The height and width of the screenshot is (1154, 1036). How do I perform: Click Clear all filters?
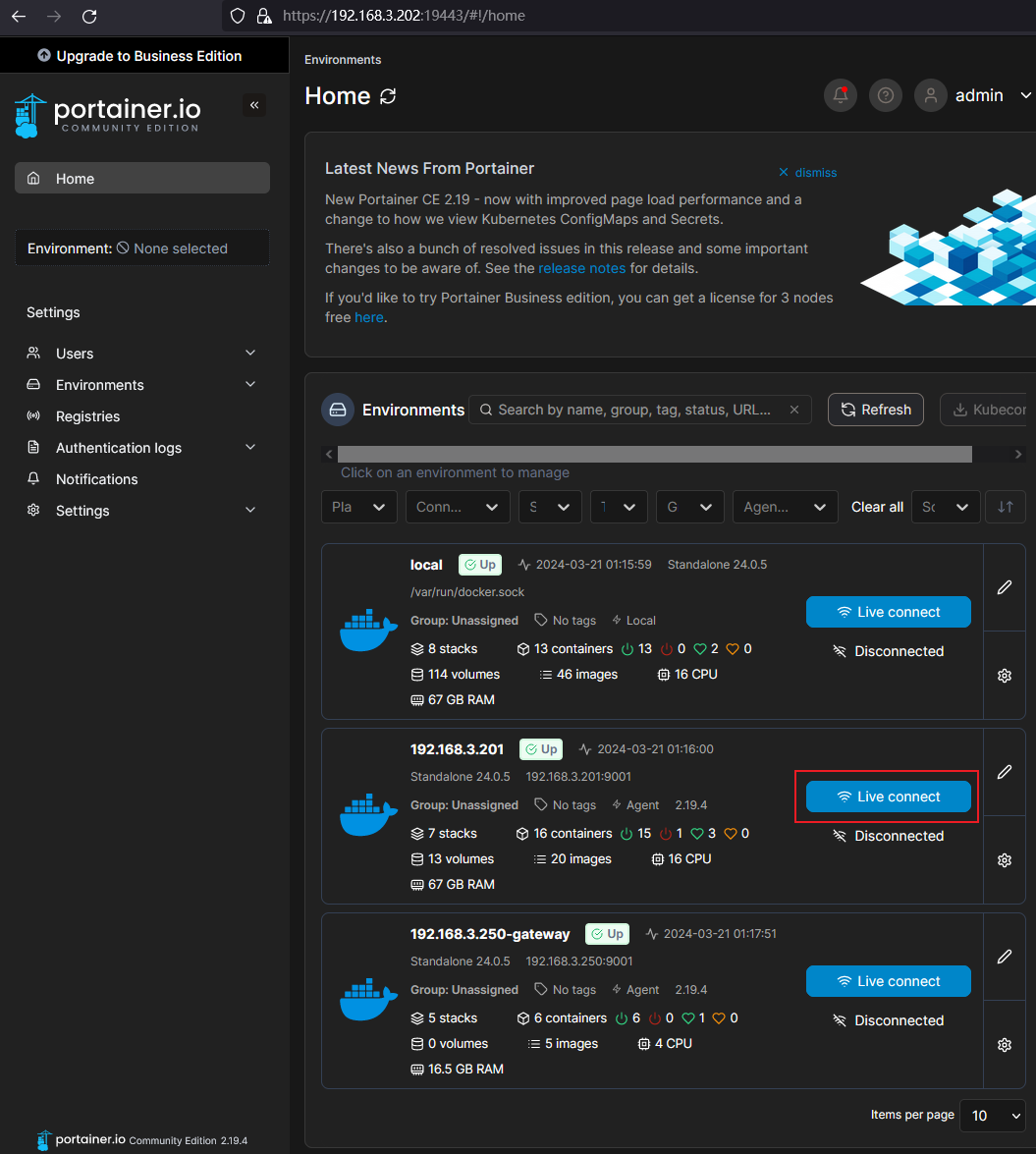877,507
